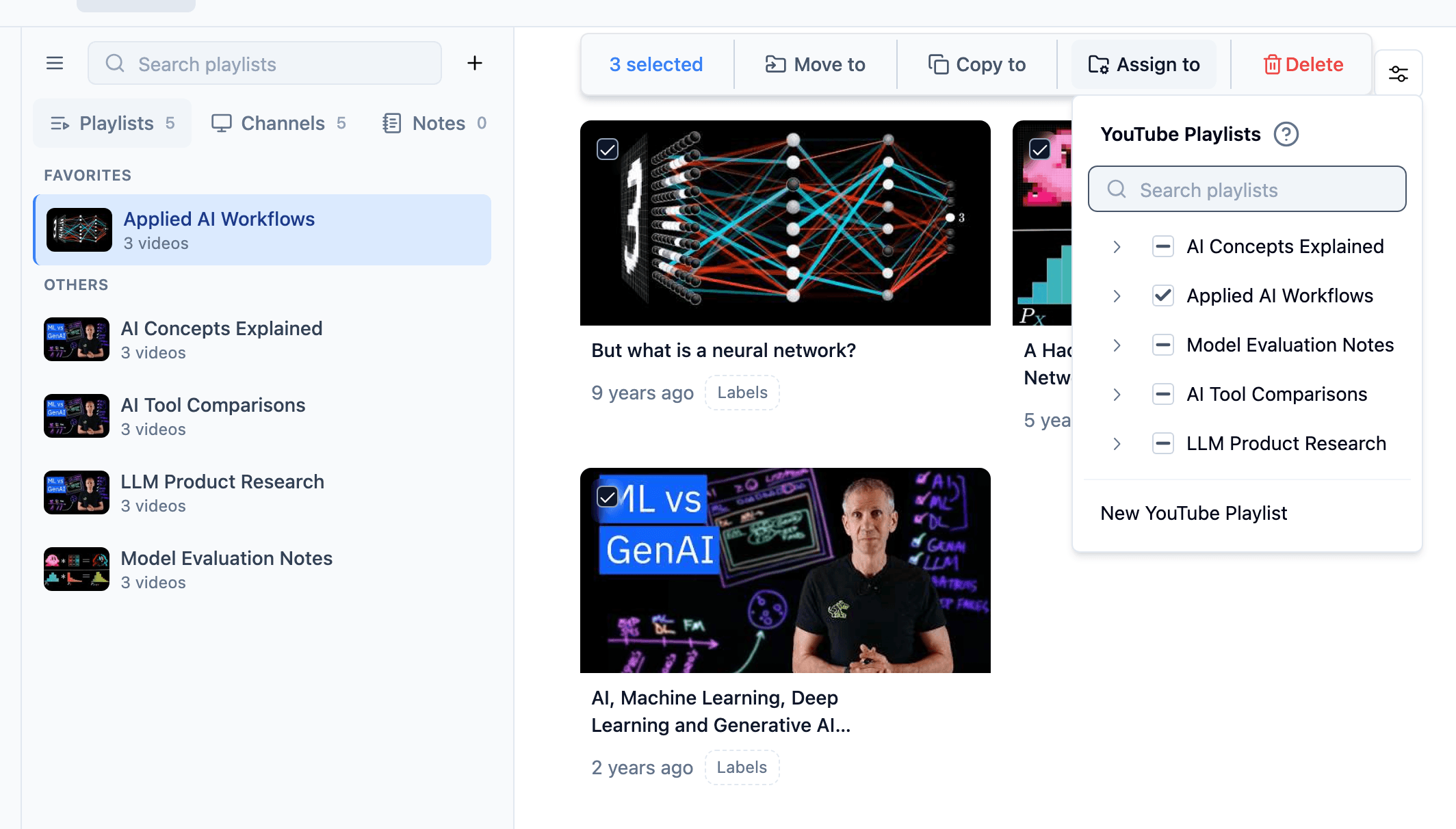
Task: Open the hamburger menu icon
Action: 55,64
